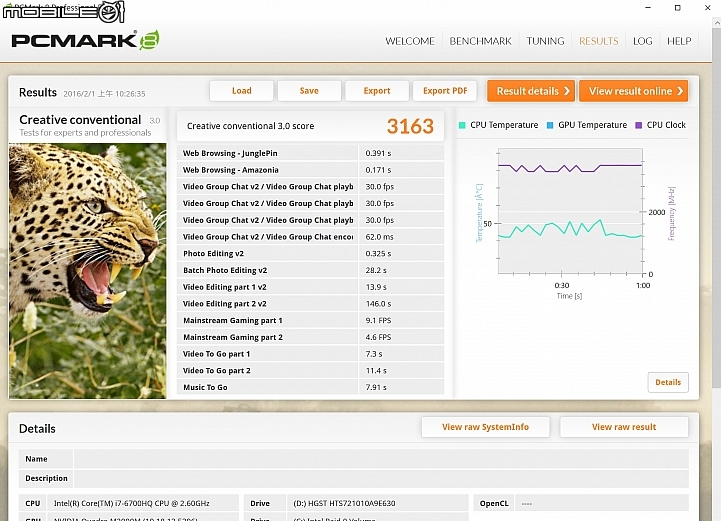Click the result timestamp 2016/2/1
721x521 pixels.
tap(104, 94)
